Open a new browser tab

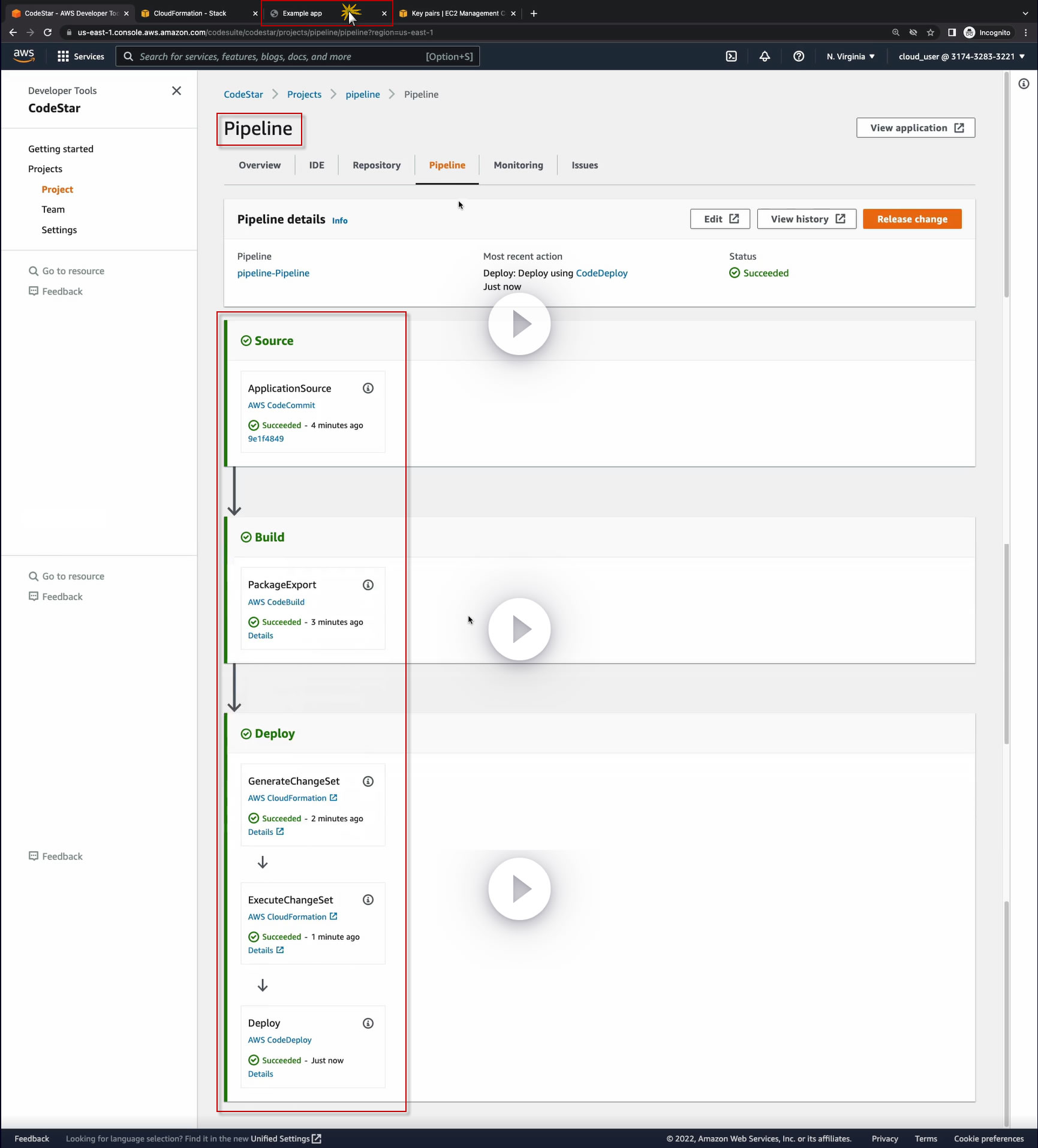point(534,13)
